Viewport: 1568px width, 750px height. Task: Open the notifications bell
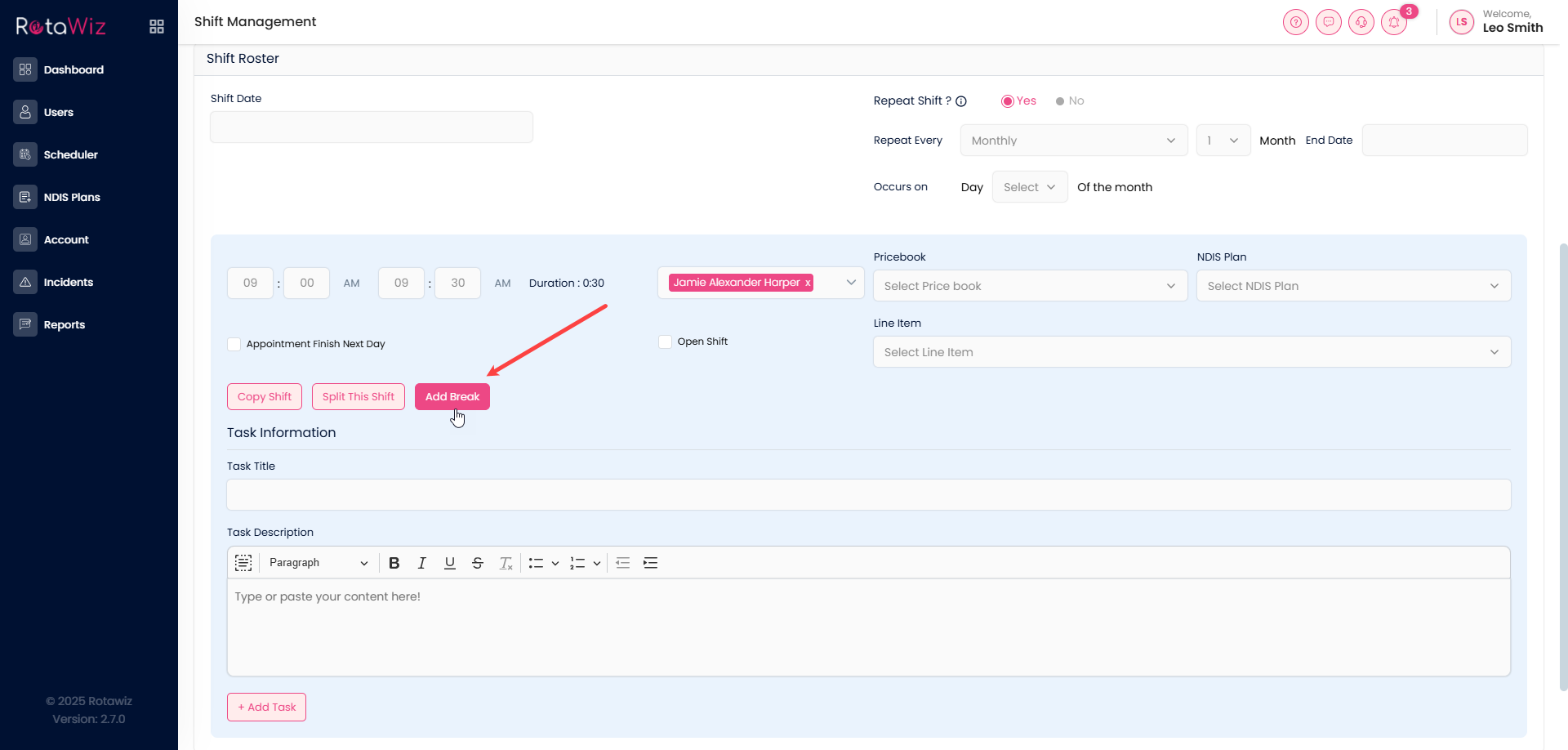click(1394, 22)
